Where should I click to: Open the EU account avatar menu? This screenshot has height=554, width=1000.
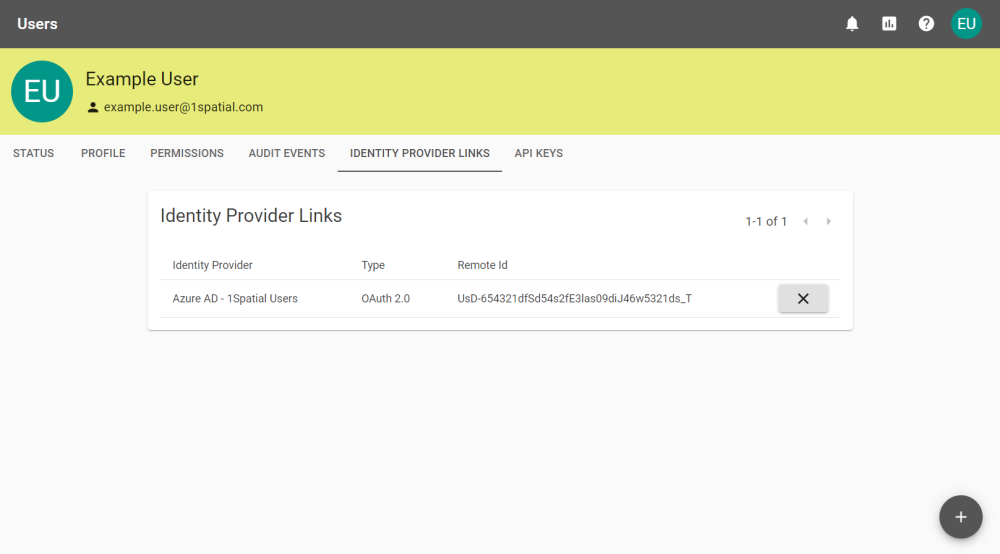coord(966,24)
